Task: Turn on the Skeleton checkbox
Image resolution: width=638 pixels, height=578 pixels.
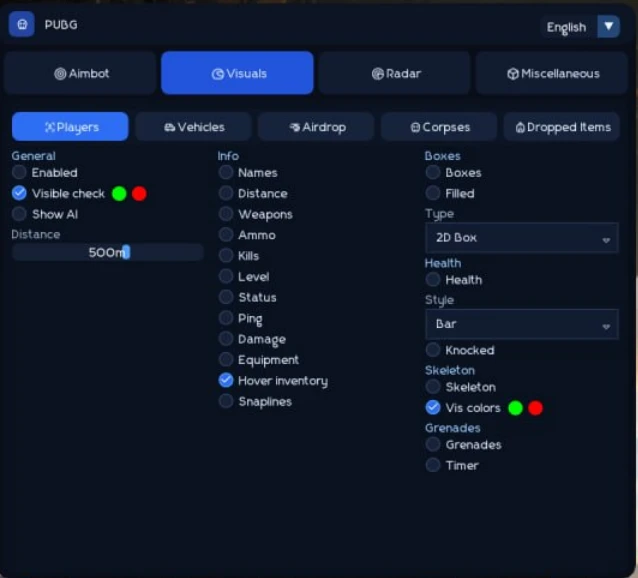Action: pyautogui.click(x=433, y=387)
